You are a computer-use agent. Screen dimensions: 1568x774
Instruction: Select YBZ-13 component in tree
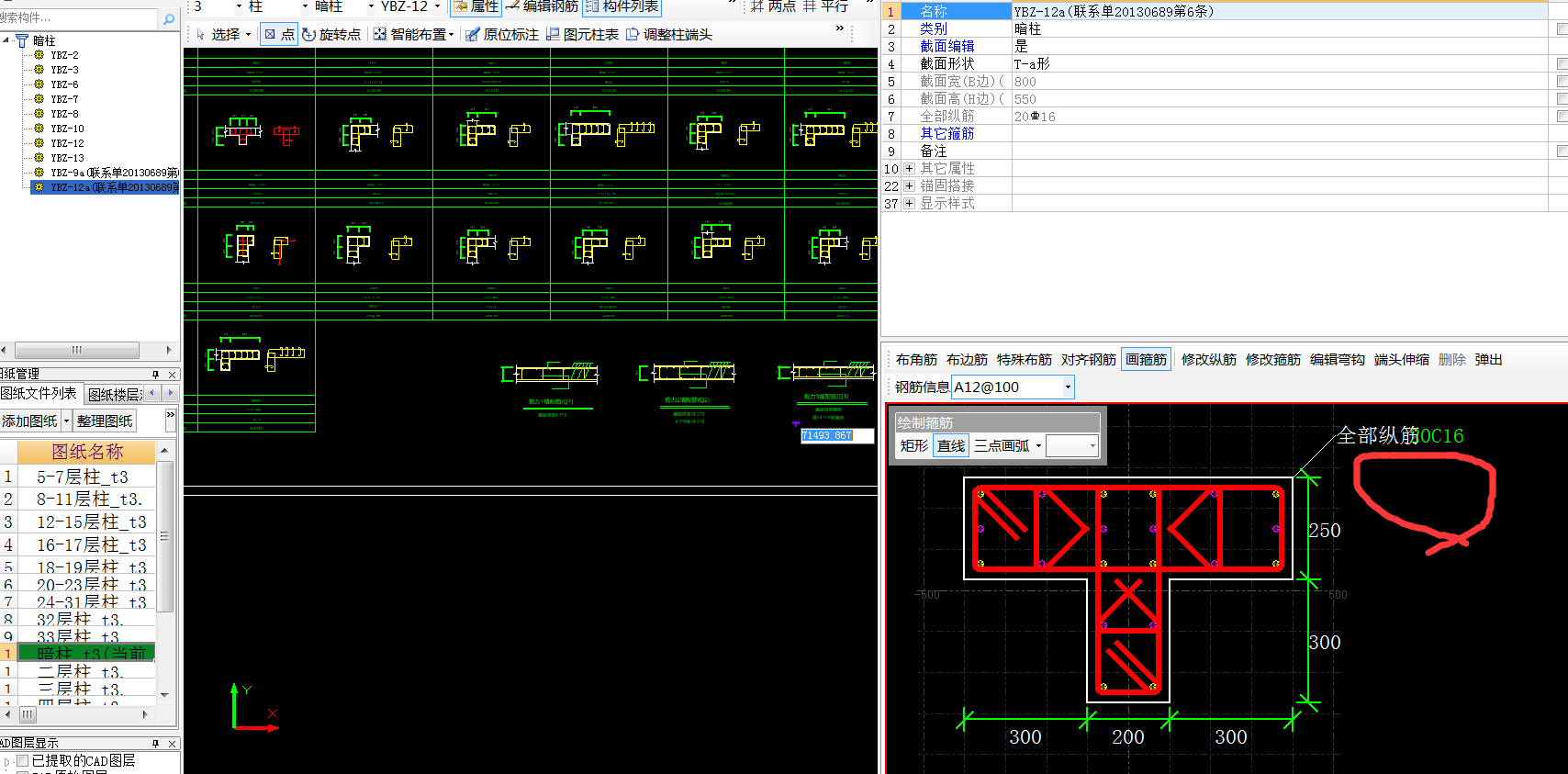67,158
